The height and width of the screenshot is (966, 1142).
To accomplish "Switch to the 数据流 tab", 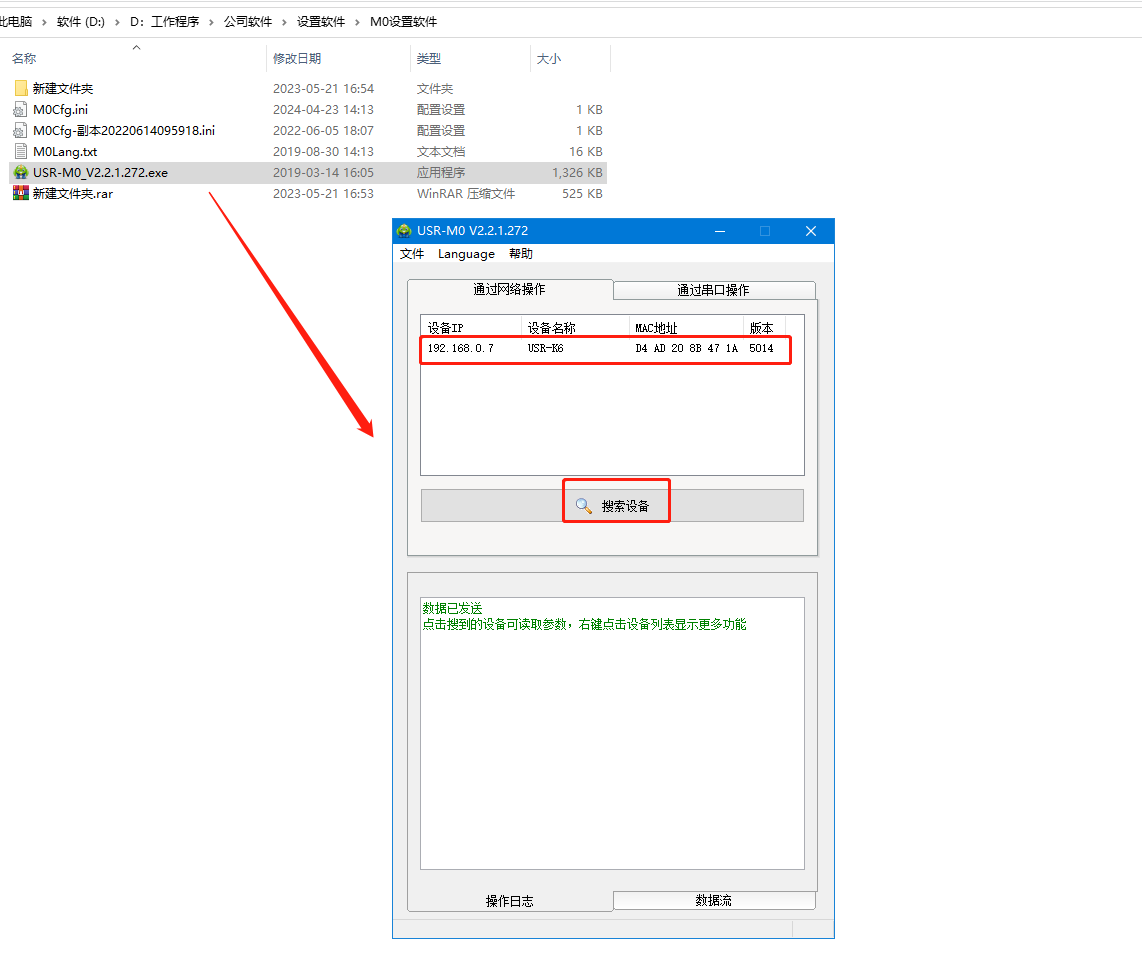I will [713, 900].
